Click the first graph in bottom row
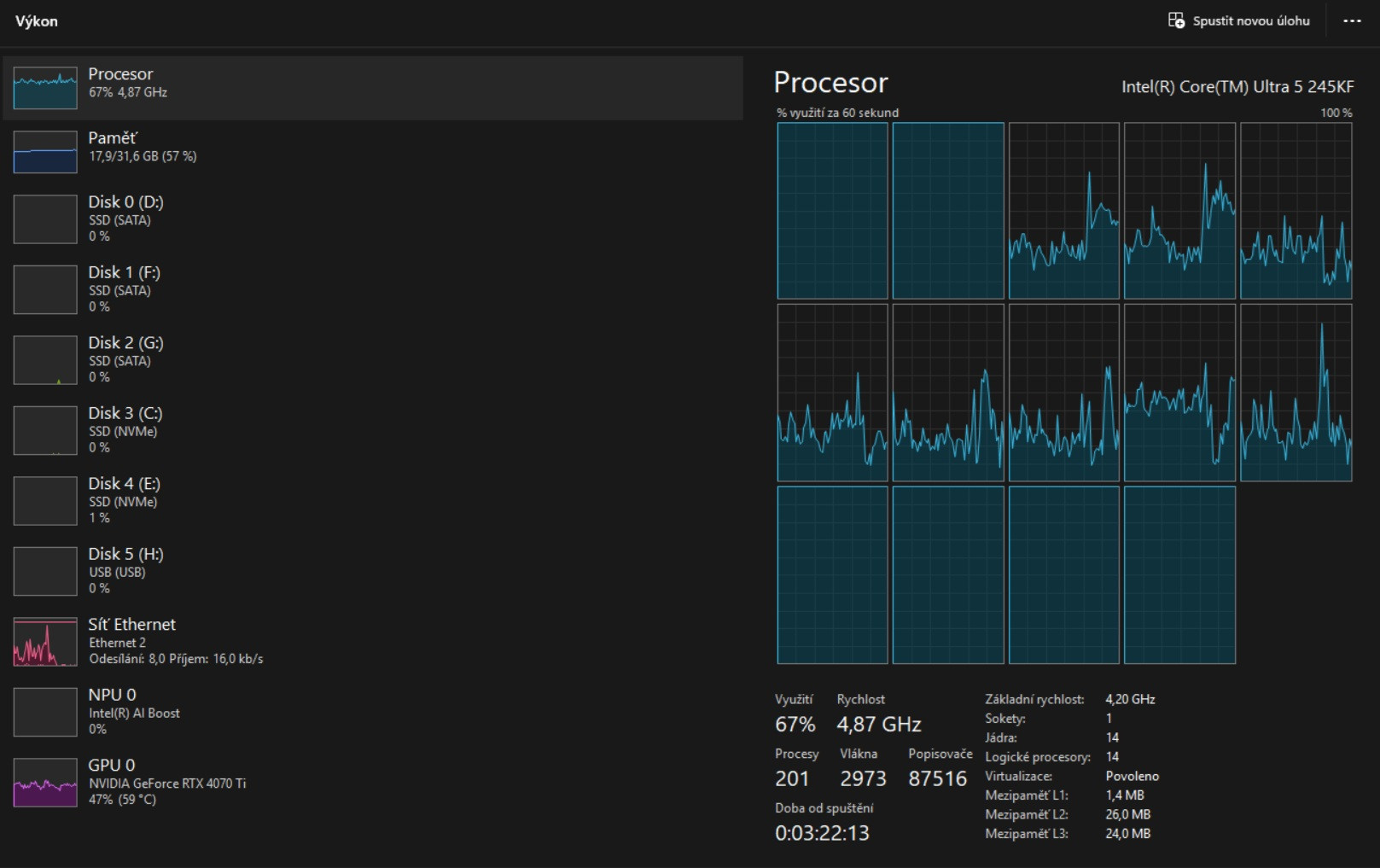Screen dimensions: 1380x868 click(832, 575)
